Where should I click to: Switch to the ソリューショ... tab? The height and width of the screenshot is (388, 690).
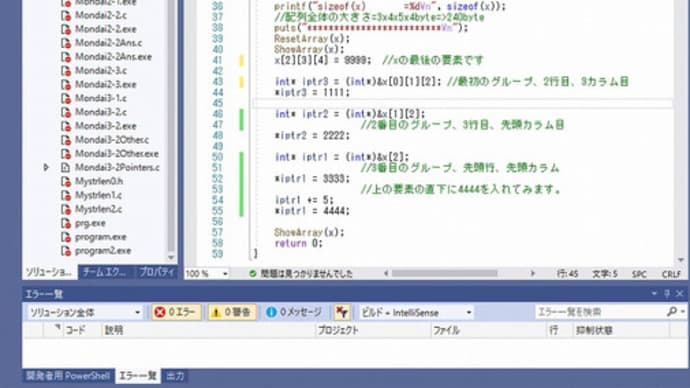[x=49, y=272]
